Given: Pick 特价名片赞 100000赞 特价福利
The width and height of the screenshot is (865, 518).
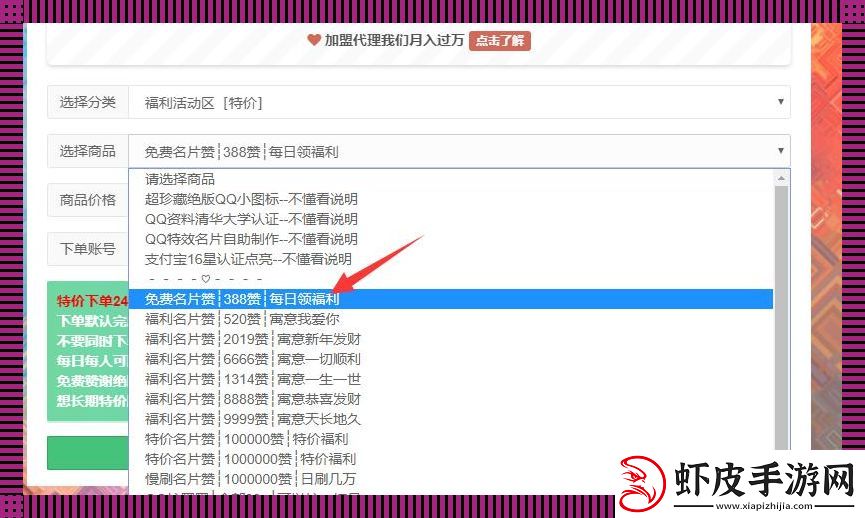Looking at the screenshot, I should point(451,439).
